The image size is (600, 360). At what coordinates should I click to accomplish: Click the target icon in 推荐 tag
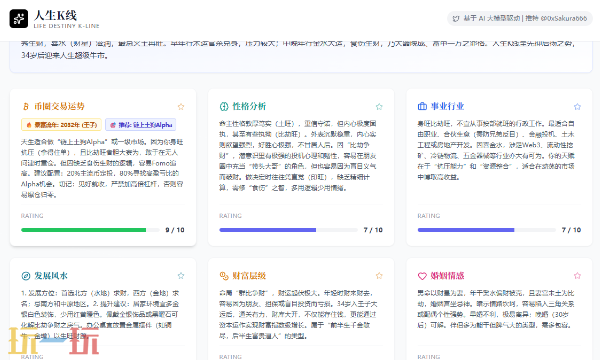pyautogui.click(x=113, y=125)
